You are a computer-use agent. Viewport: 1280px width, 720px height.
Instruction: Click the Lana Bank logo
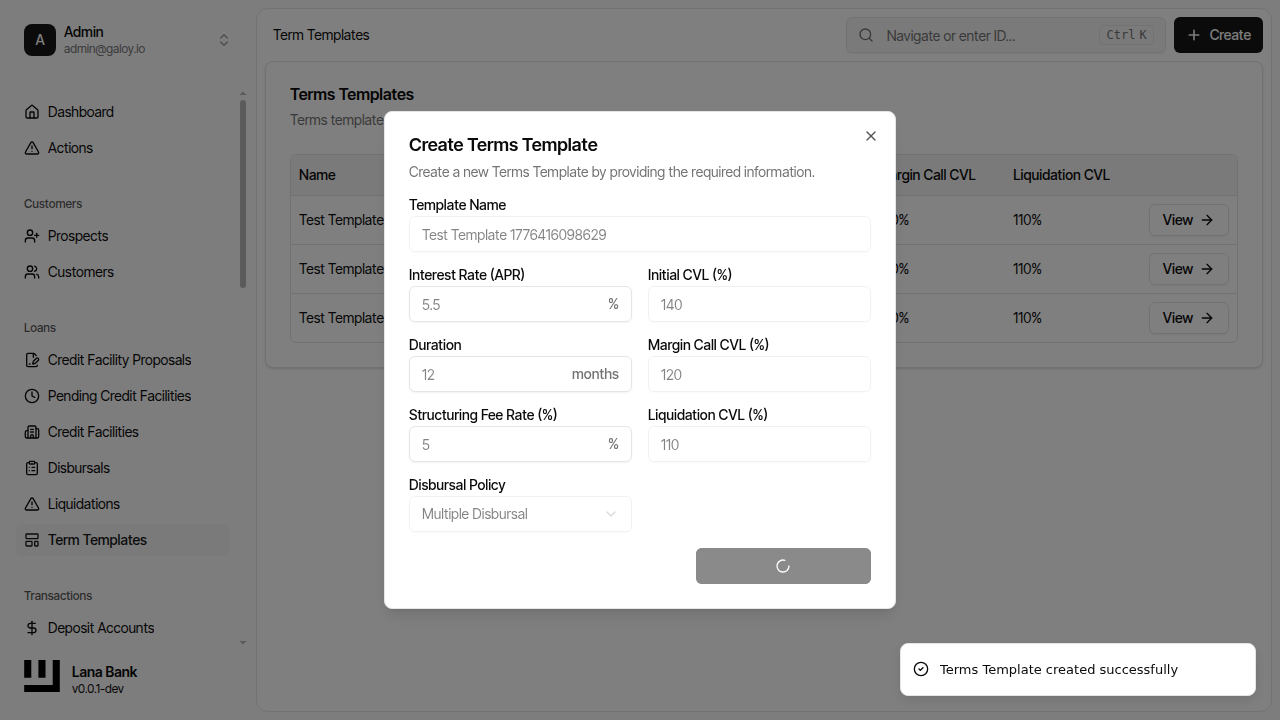41,676
